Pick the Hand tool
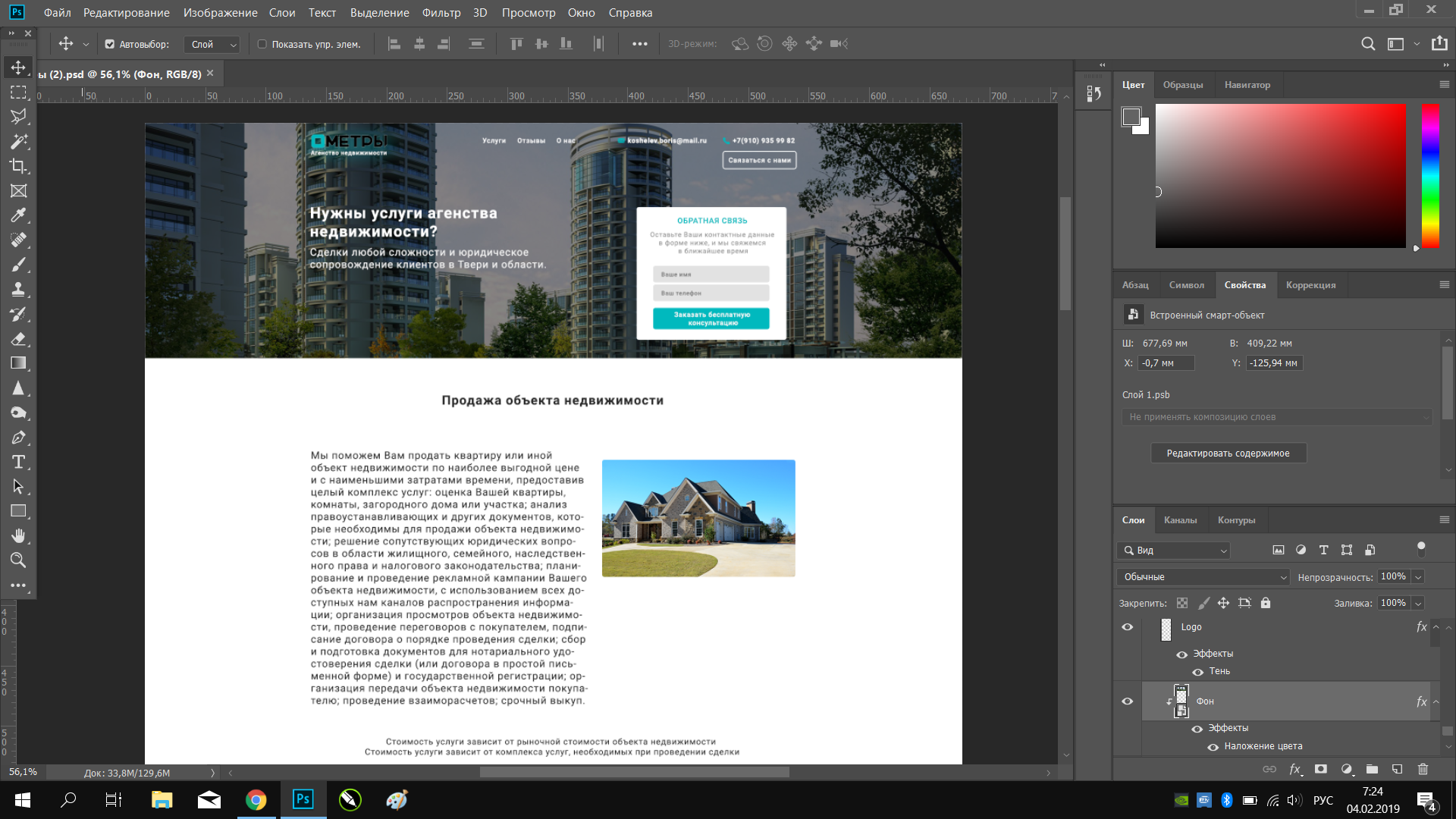This screenshot has width=1456, height=819. click(x=18, y=535)
